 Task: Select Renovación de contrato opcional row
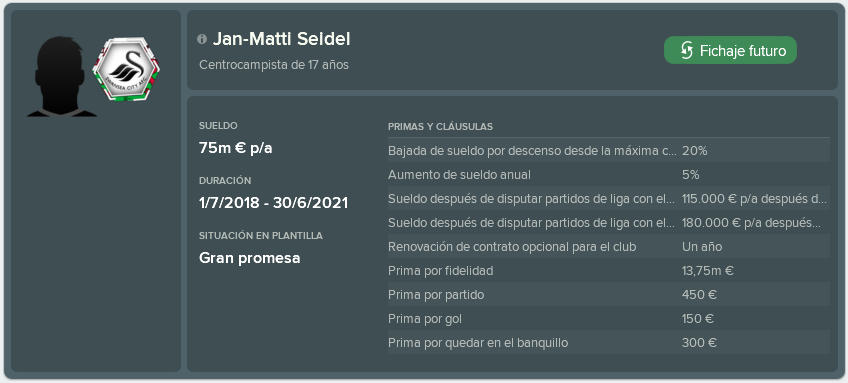point(608,247)
